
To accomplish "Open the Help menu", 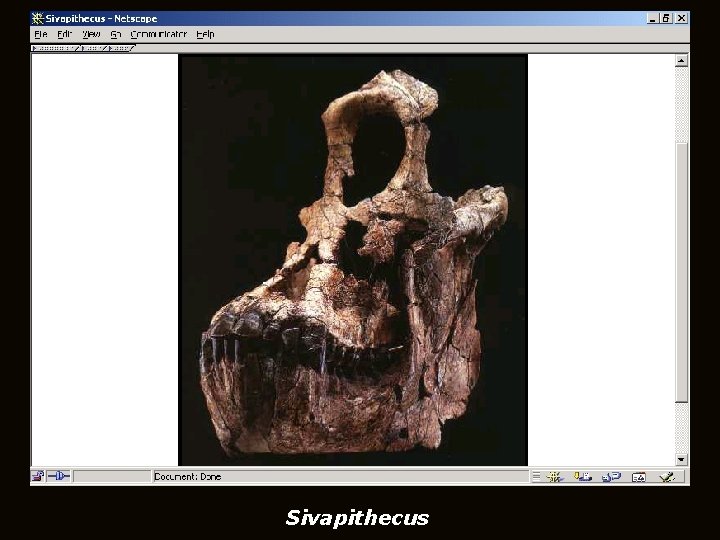I will (205, 34).
